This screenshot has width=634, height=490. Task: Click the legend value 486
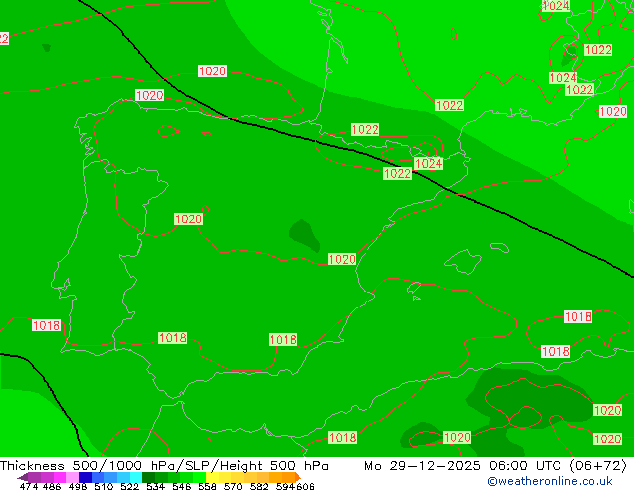(x=52, y=486)
